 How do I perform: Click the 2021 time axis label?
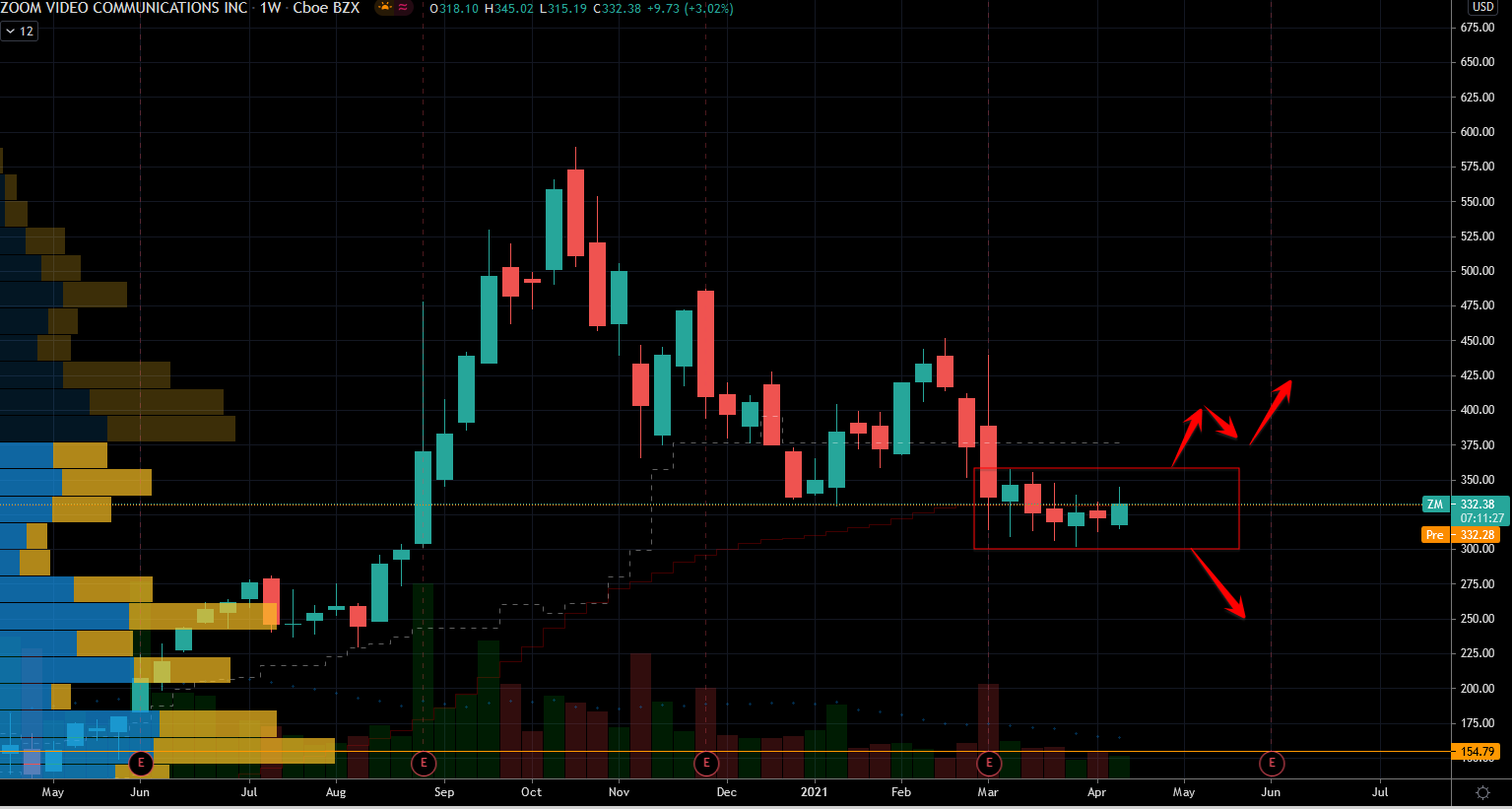(814, 792)
